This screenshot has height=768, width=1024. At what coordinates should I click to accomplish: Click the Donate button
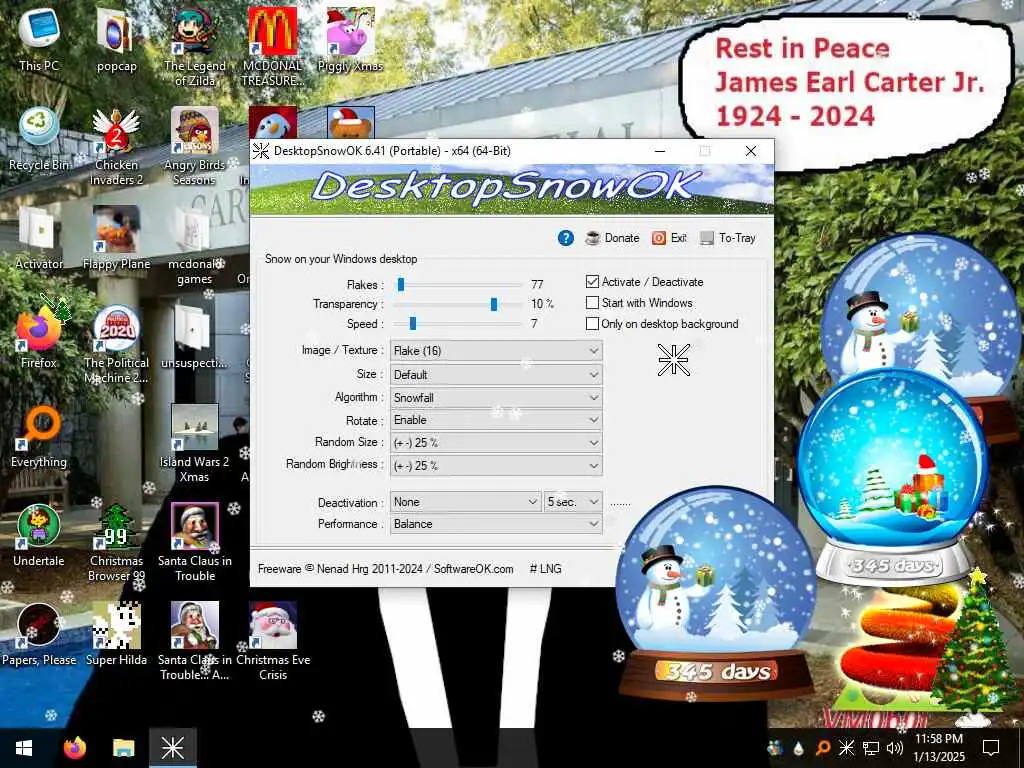tap(613, 238)
